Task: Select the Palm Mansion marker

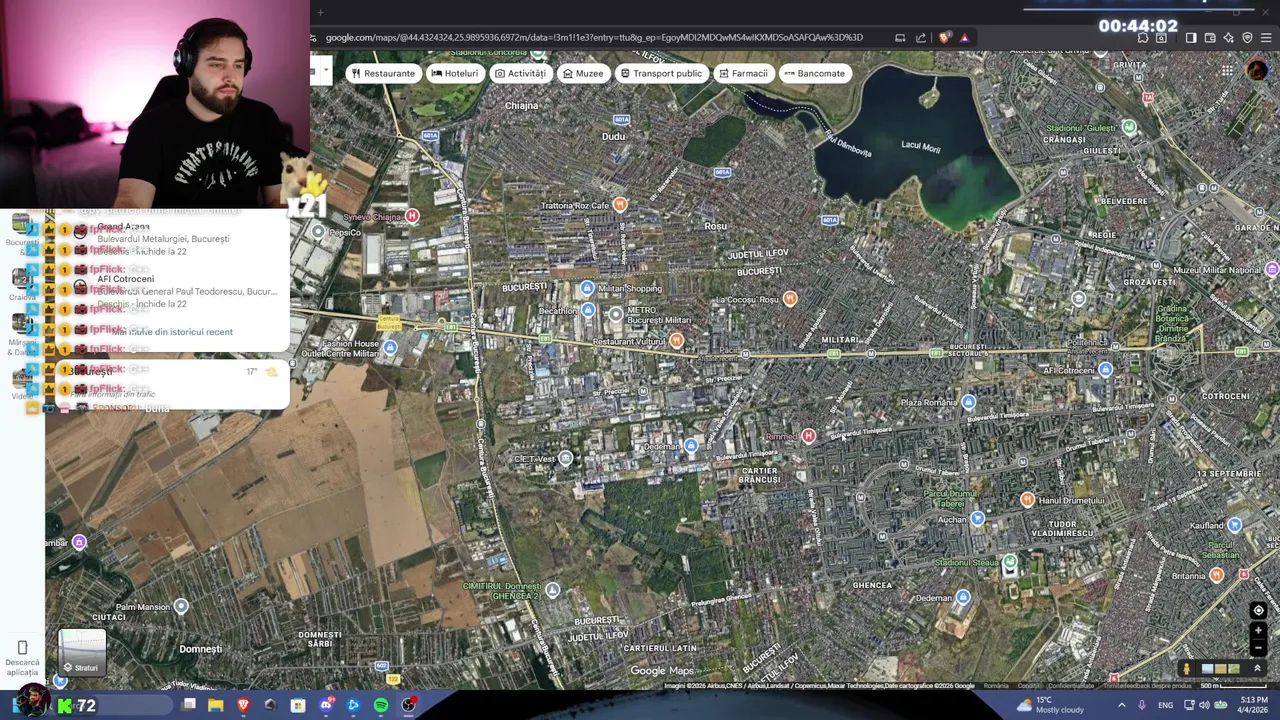Action: point(181,606)
